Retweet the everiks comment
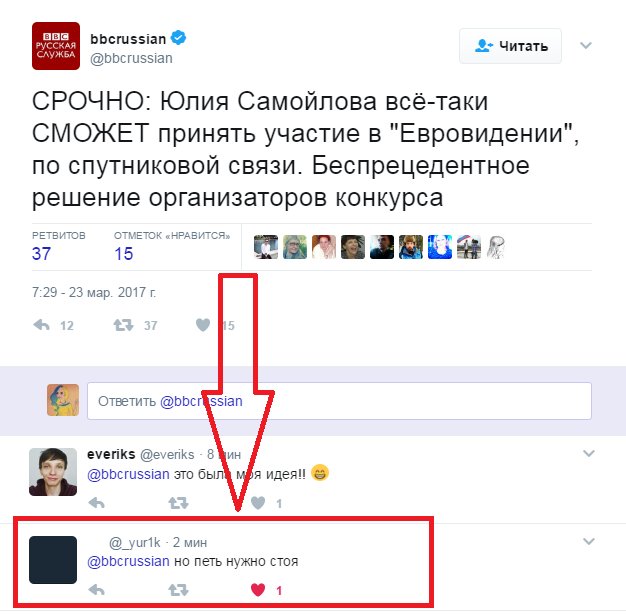The image size is (626, 614). pyautogui.click(x=178, y=503)
